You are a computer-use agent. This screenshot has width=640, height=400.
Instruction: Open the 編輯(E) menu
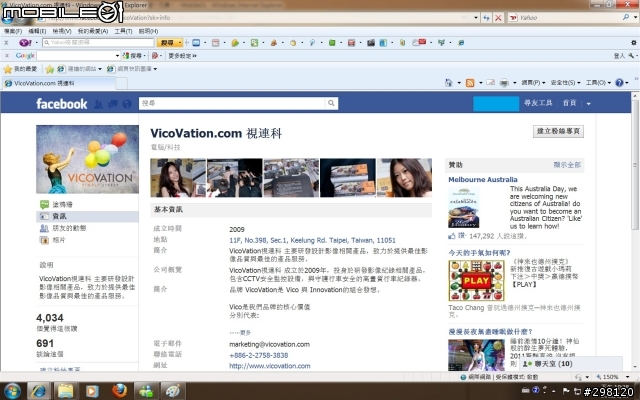(x=37, y=31)
